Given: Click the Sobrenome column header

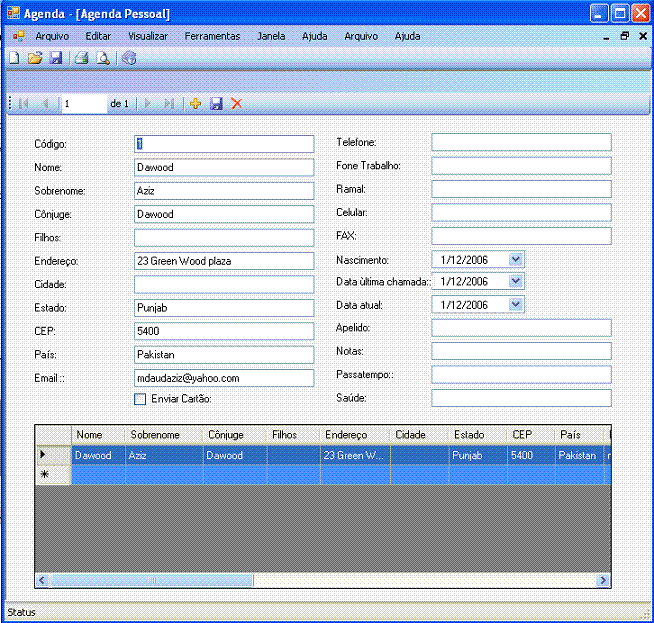Looking at the screenshot, I should 164,435.
